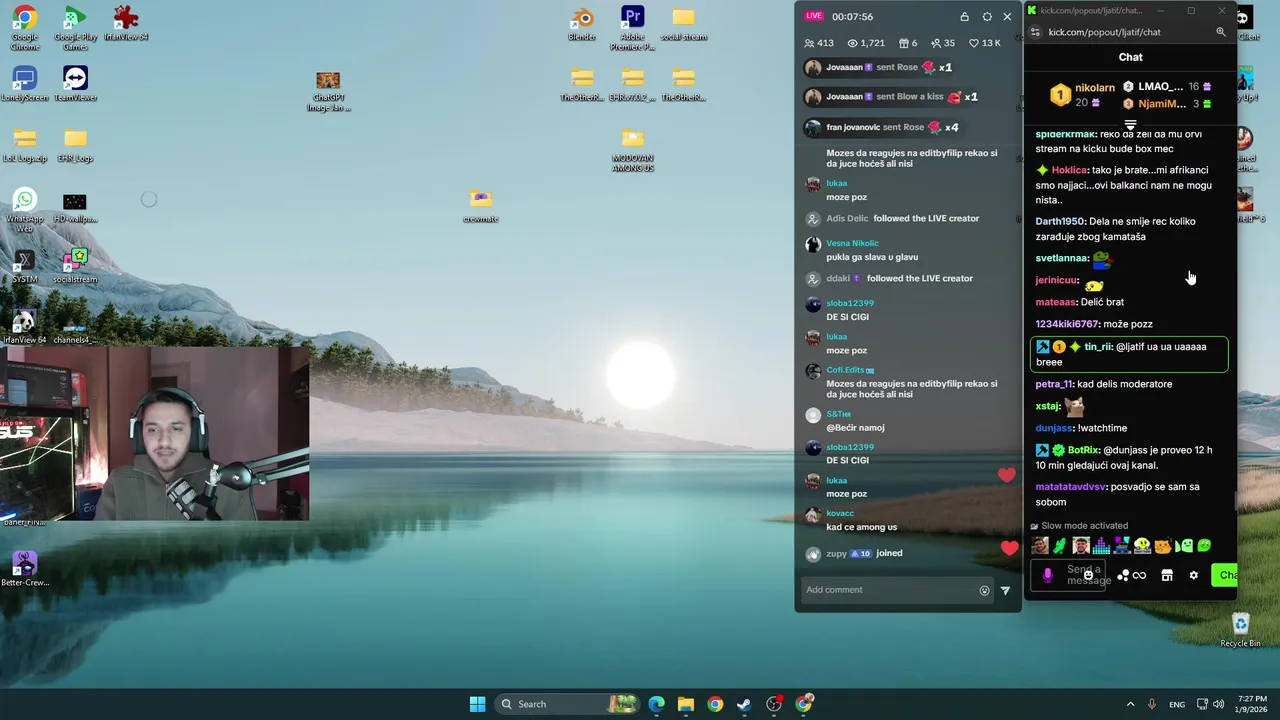Open Windows Start menu
The height and width of the screenshot is (720, 1280).
coord(477,704)
